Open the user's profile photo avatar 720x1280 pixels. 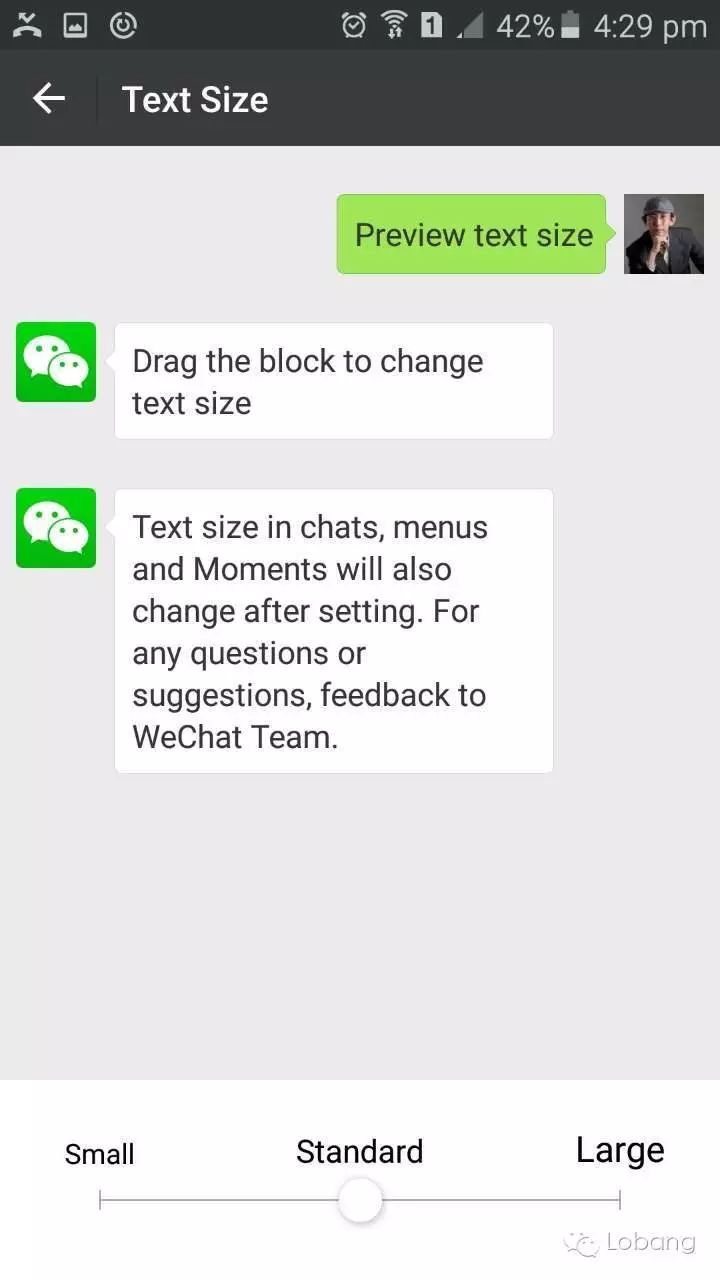point(664,234)
